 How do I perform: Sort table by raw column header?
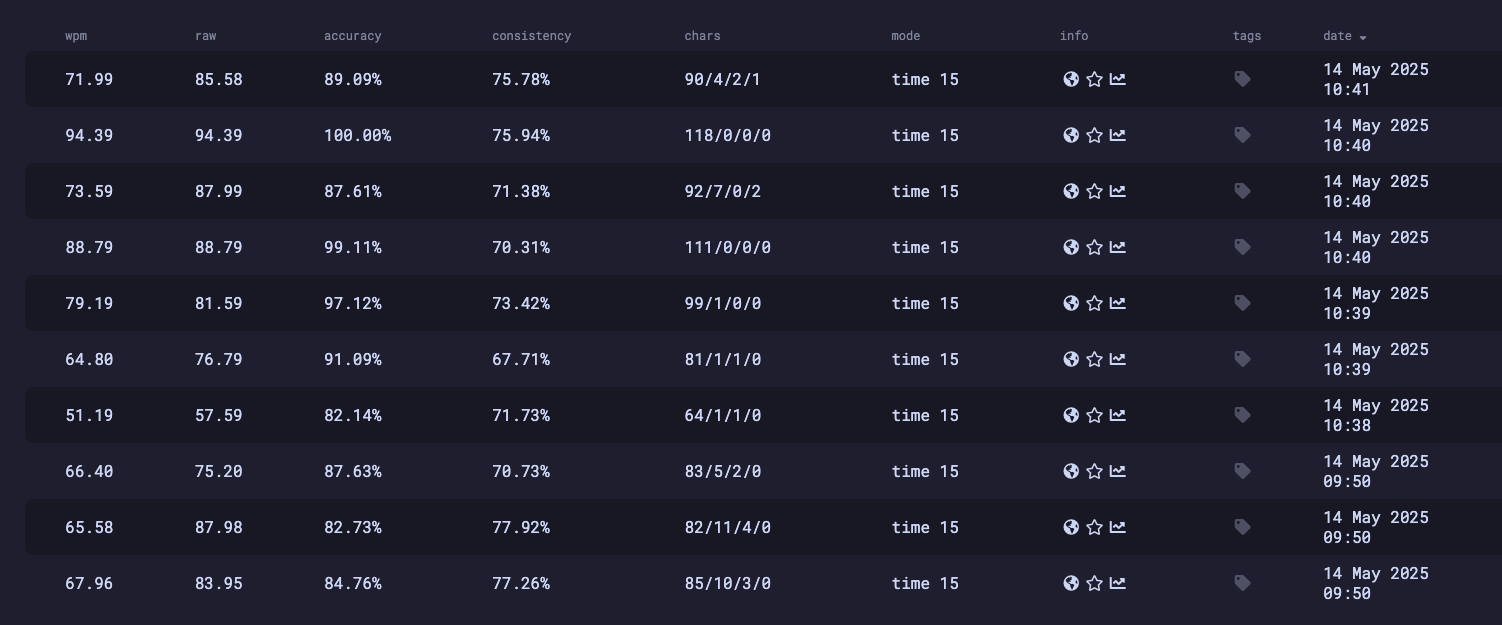[205, 36]
